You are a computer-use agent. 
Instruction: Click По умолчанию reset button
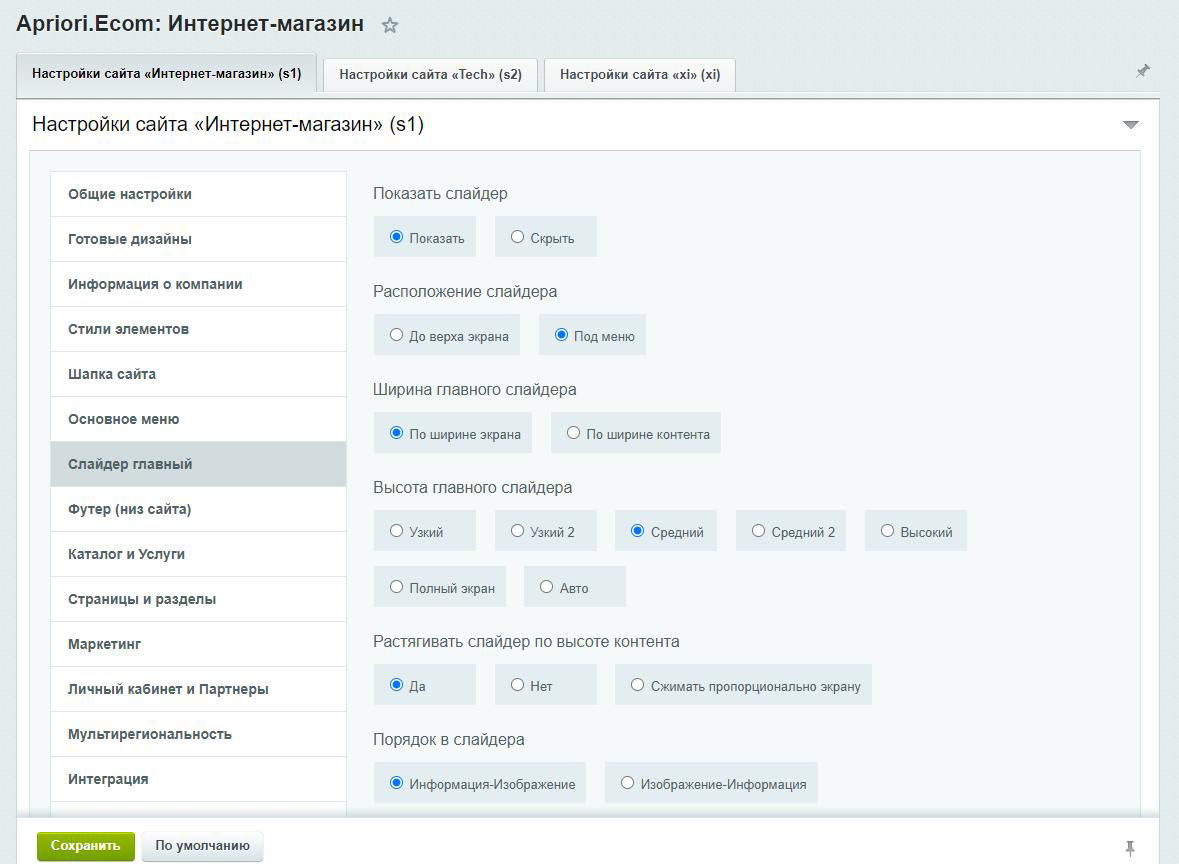[202, 846]
